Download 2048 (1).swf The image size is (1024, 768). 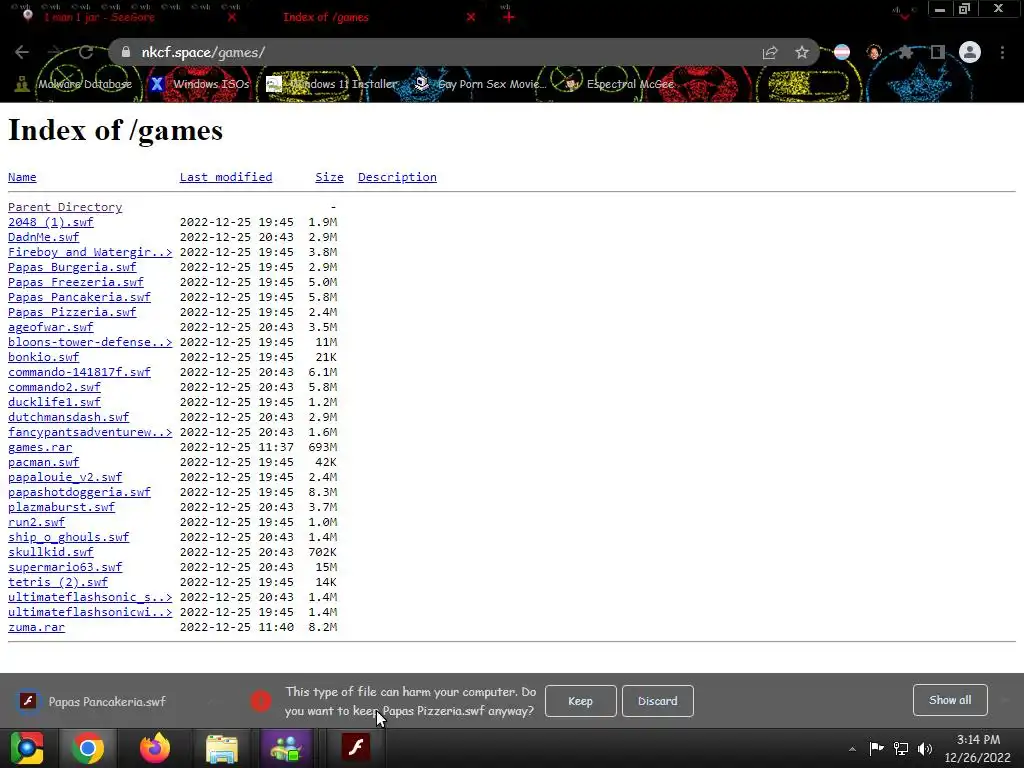coord(50,222)
